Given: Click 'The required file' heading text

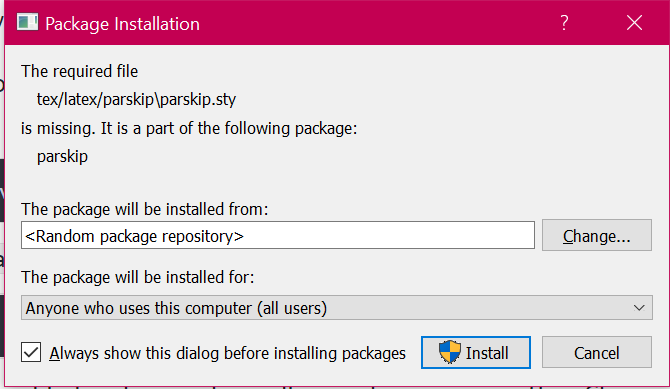Looking at the screenshot, I should coord(79,71).
